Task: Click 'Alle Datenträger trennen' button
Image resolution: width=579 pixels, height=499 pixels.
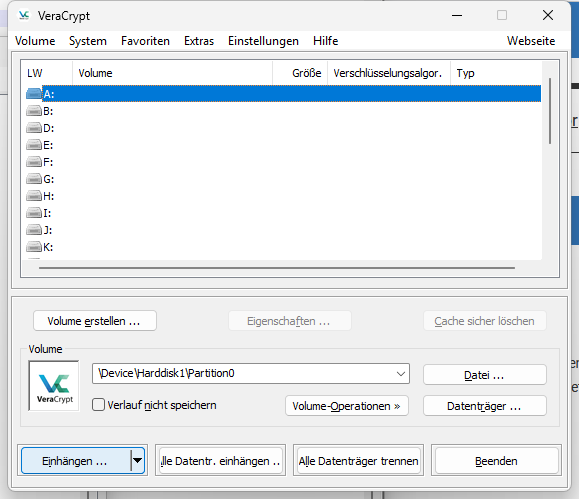Action: 358,461
